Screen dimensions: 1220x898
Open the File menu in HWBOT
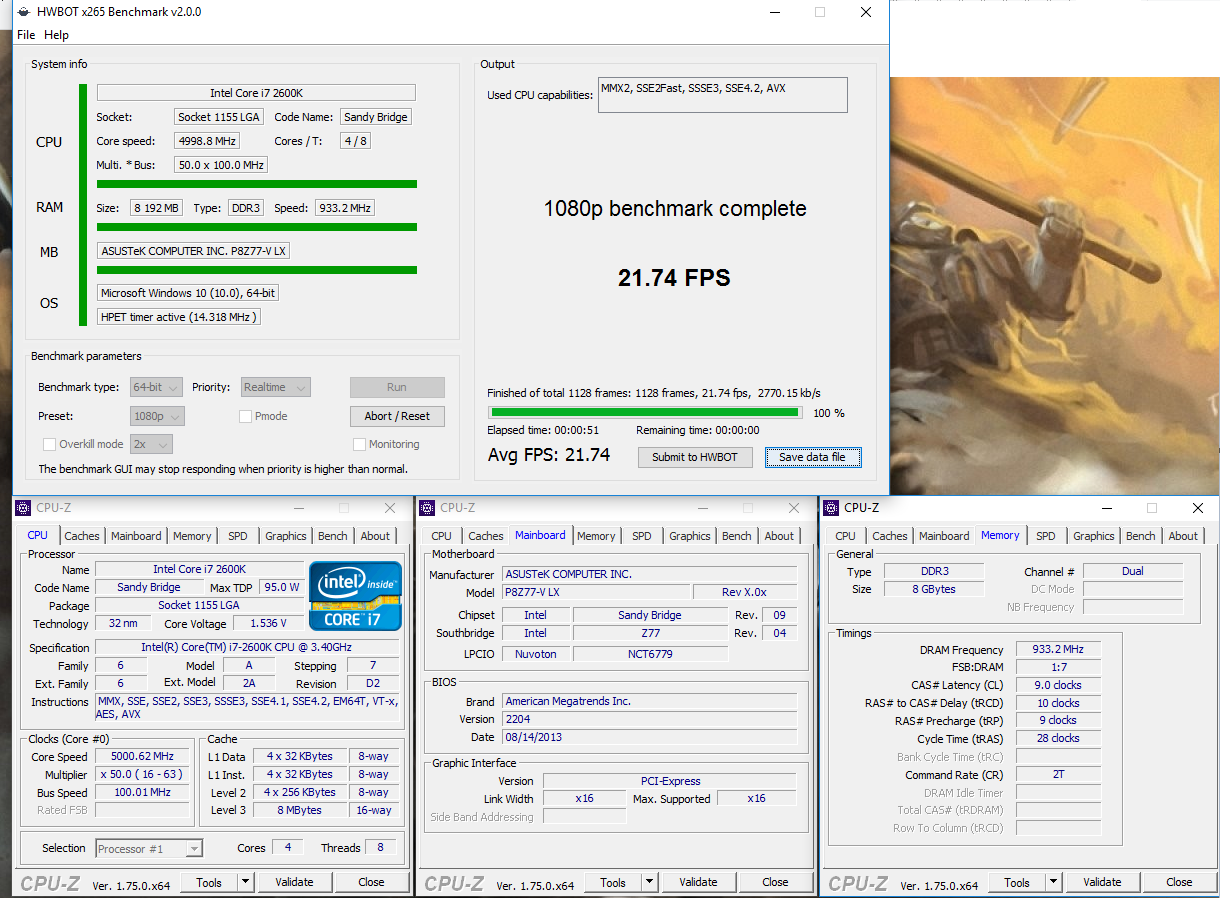(x=26, y=35)
